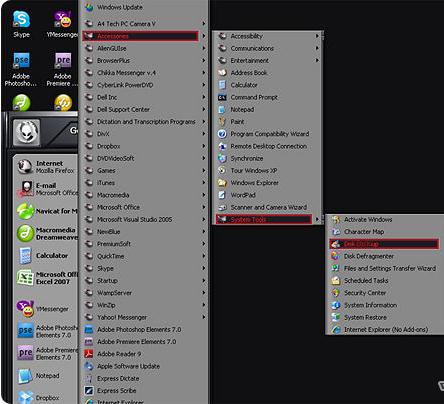Open Microsoft Office Excel 2007 shortcut
Viewport: 444px width, 404px height.
tap(47, 278)
